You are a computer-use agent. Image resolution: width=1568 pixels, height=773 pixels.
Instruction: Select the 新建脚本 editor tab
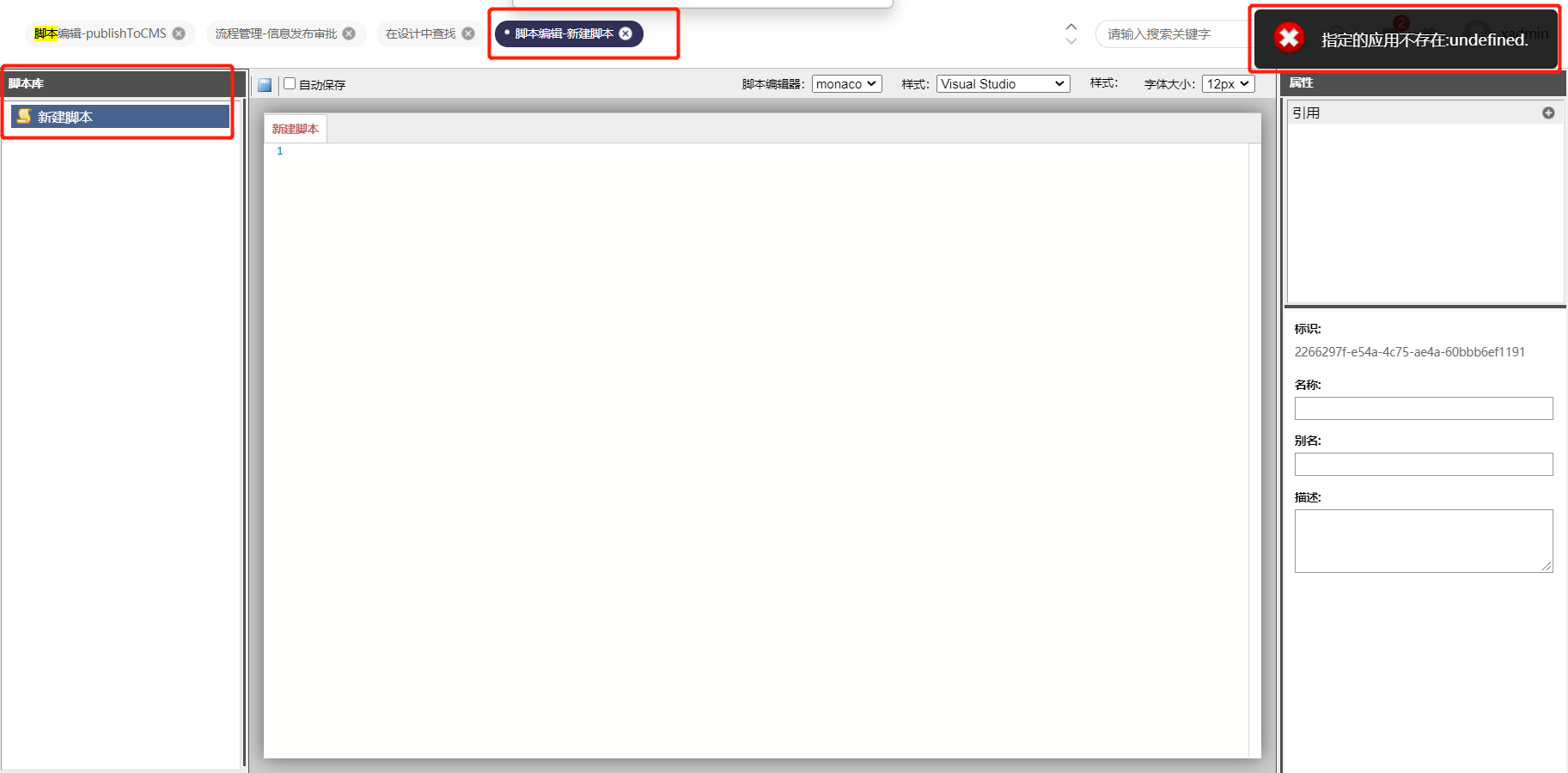pos(295,129)
